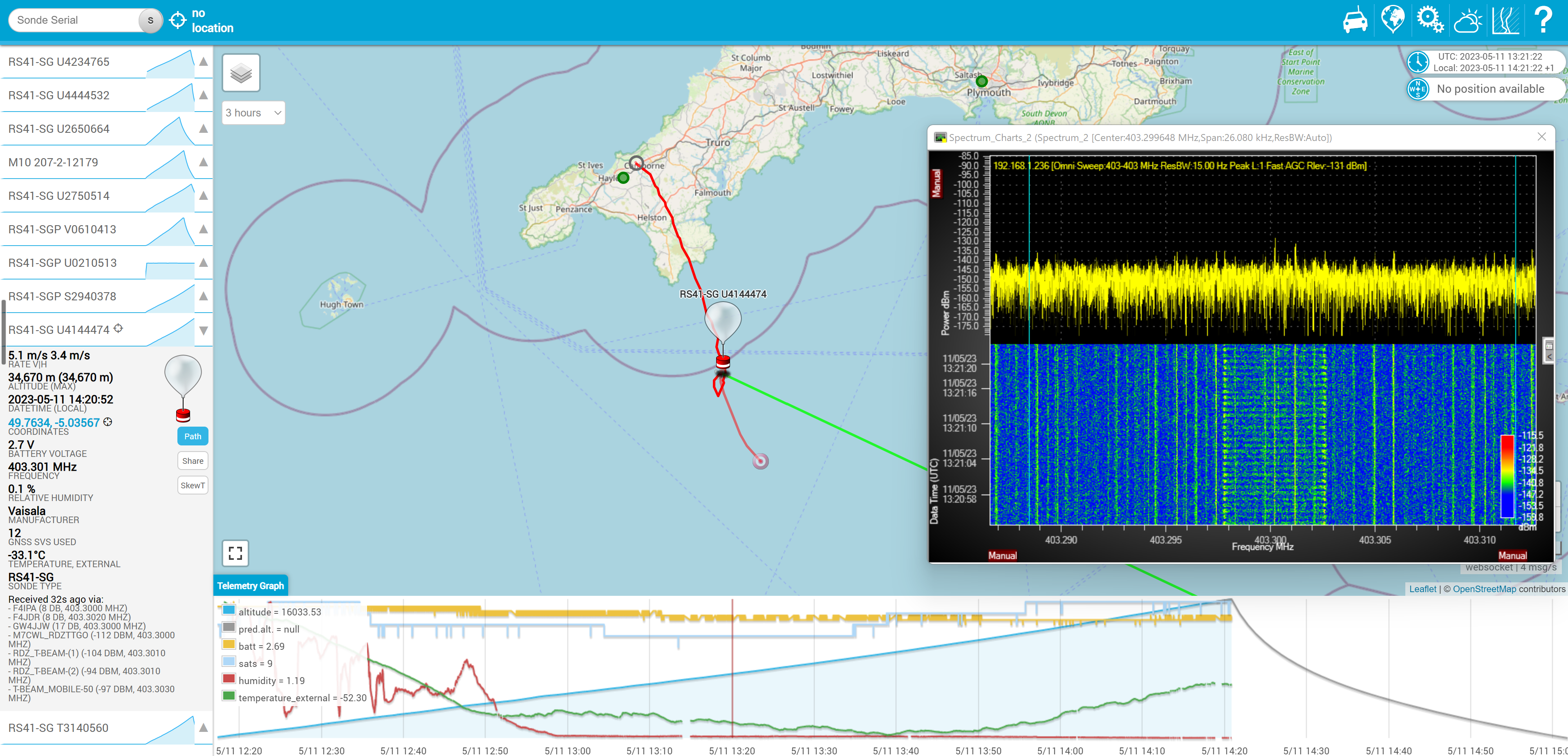Viewport: 1568px width, 756px height.
Task: Expand RS41-SG U4444532 details
Action: coord(203,95)
